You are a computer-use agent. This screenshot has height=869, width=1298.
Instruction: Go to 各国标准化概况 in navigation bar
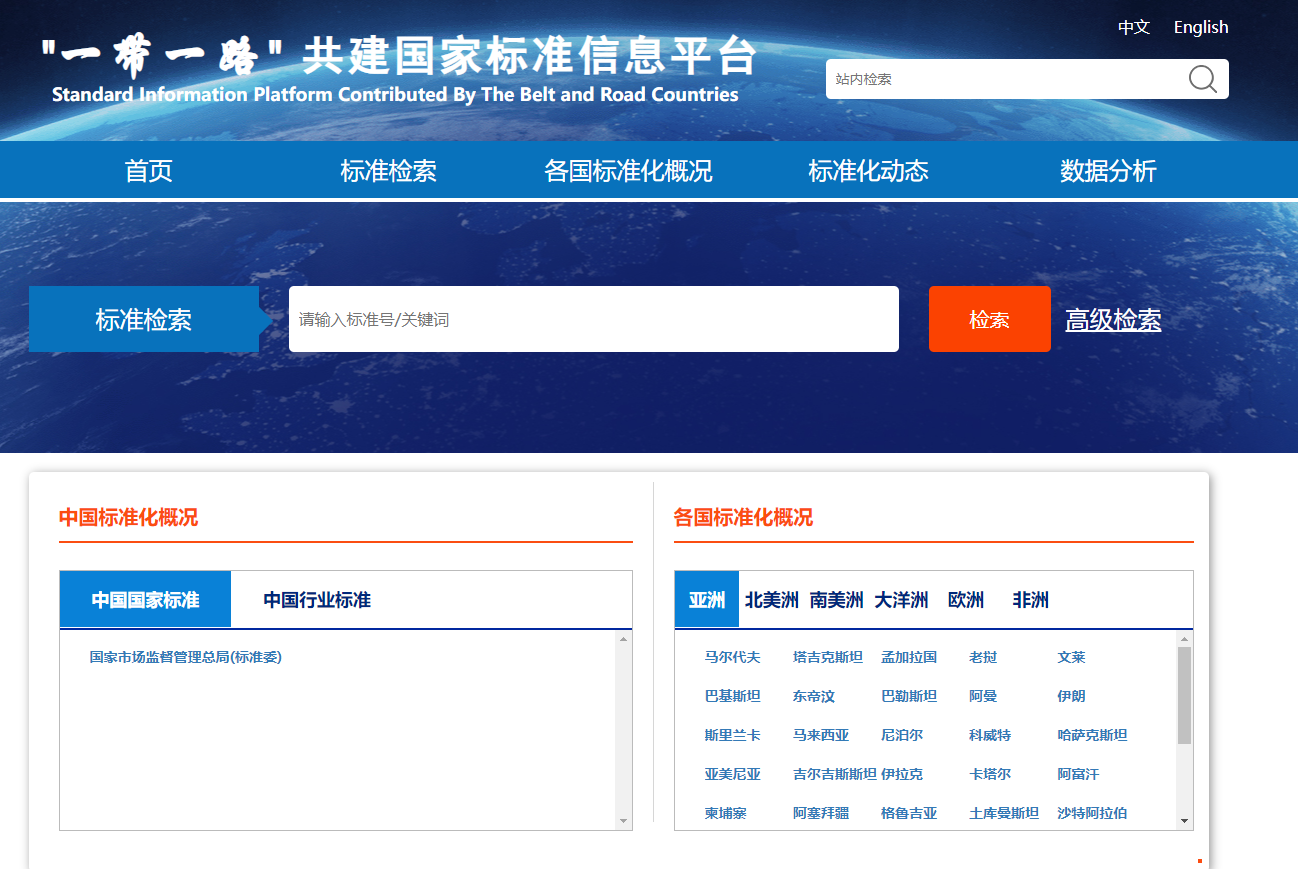628,171
